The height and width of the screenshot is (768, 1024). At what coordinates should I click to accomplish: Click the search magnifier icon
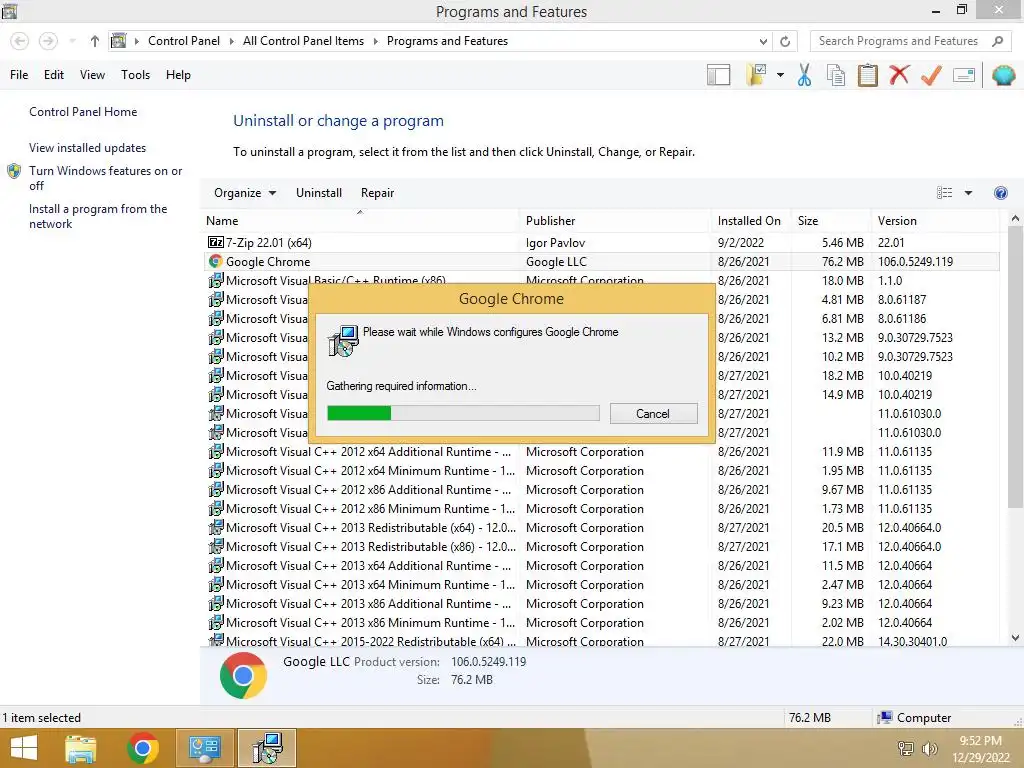(x=997, y=41)
